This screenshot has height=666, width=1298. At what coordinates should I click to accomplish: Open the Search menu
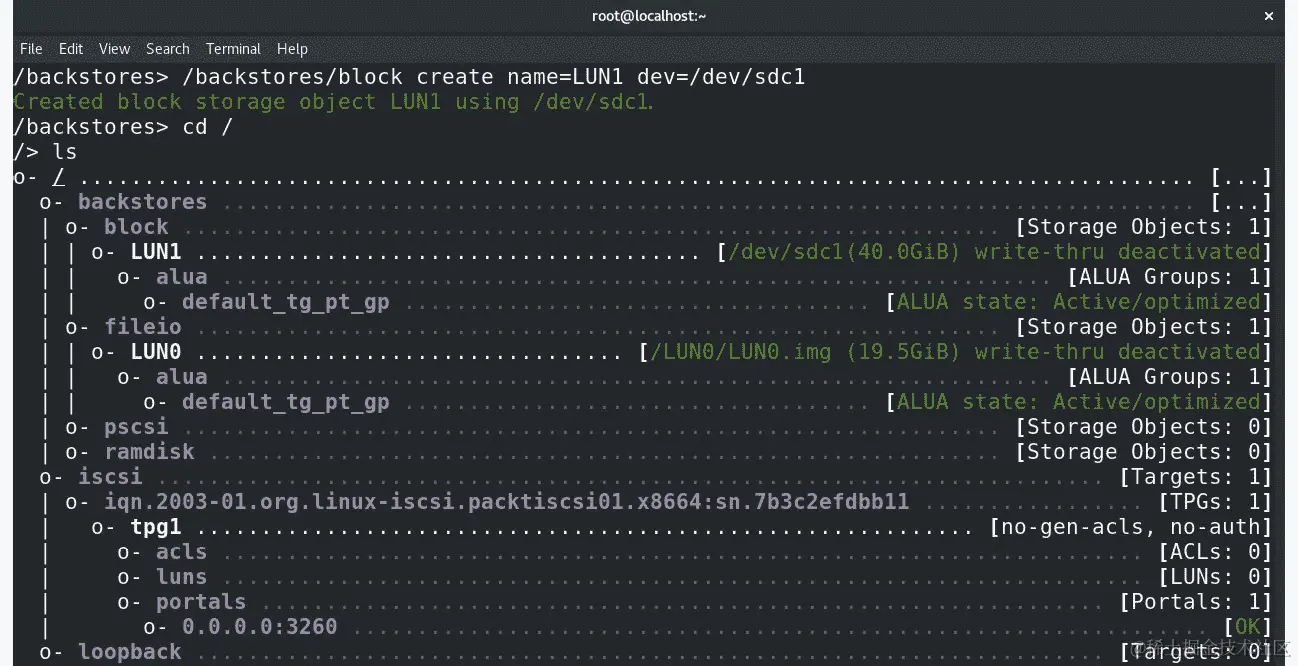[x=167, y=48]
